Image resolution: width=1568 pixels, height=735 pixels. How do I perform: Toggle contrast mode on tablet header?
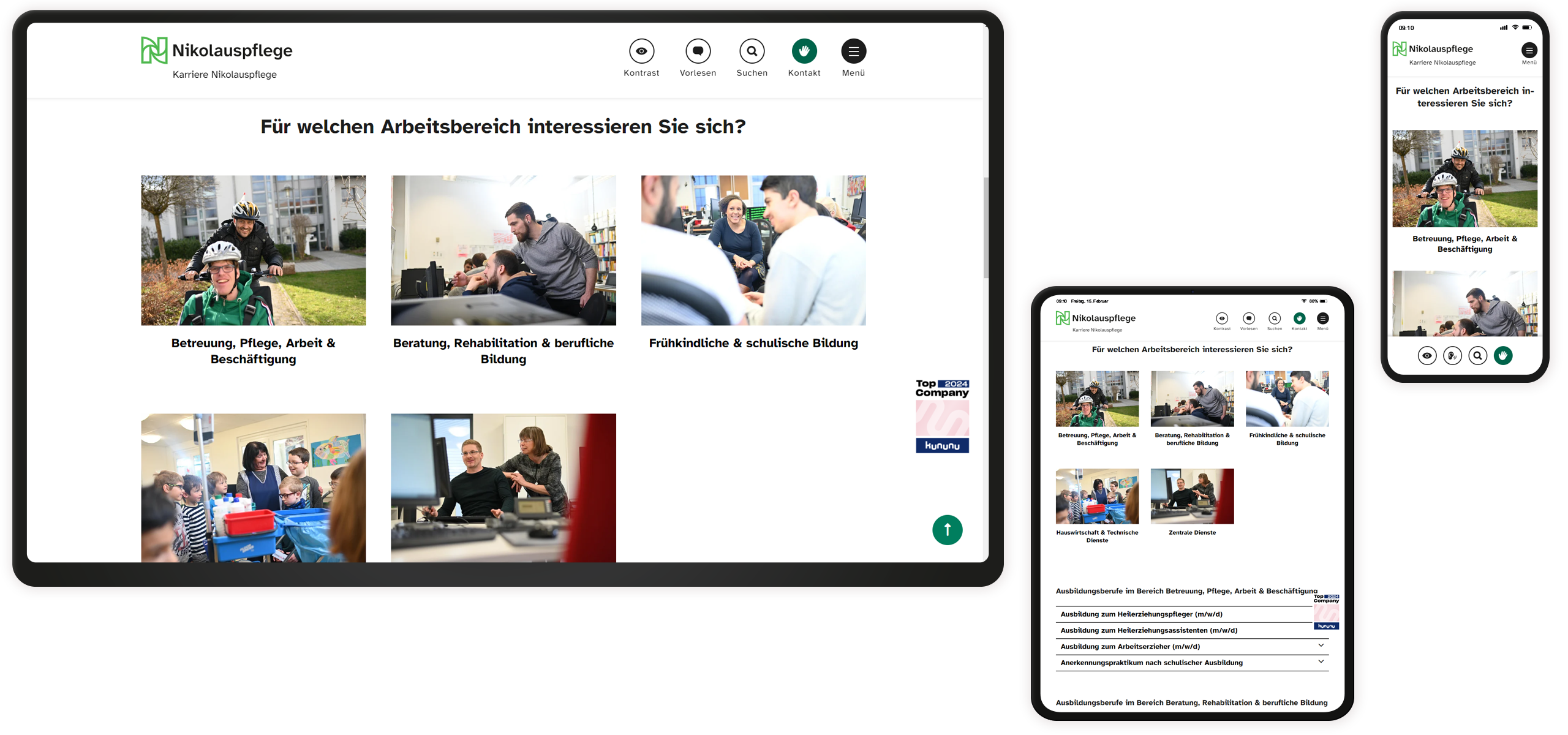[x=1222, y=318]
